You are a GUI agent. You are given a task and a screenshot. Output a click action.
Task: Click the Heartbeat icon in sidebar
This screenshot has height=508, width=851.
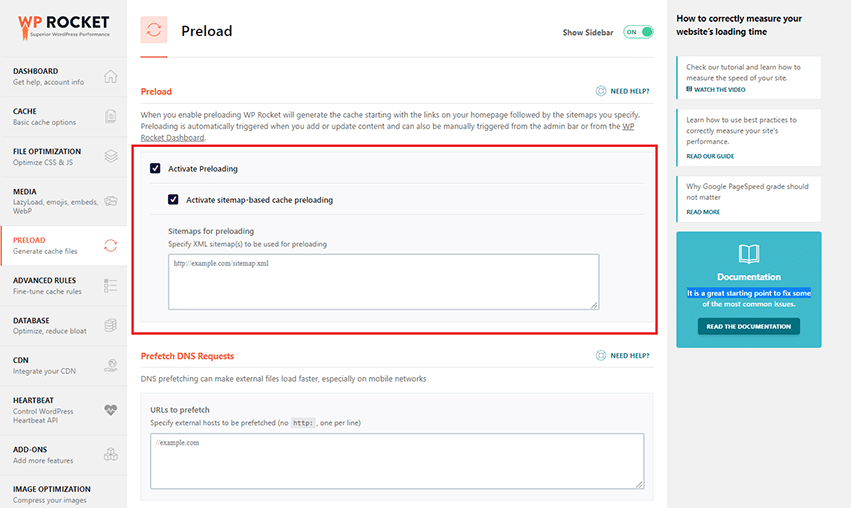point(110,410)
